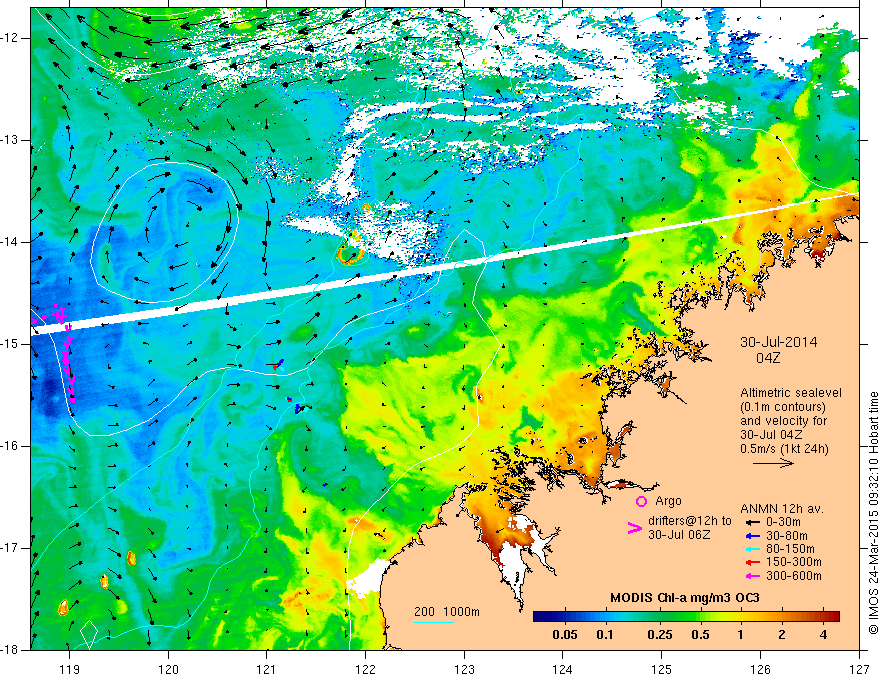Click the longitude axis label '119'
The image size is (880, 680).
click(x=70, y=669)
